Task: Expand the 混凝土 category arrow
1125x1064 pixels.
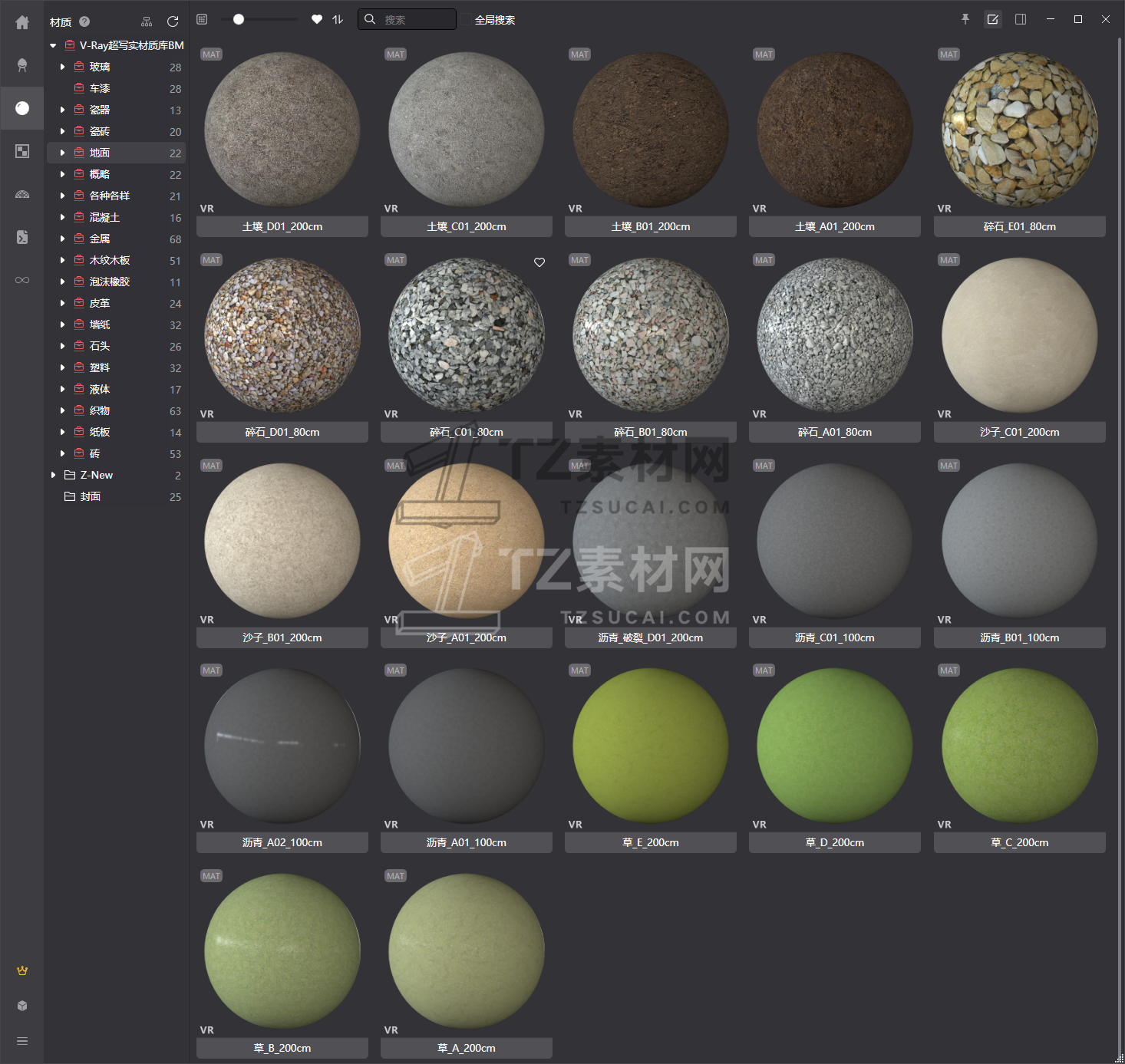Action: click(62, 217)
